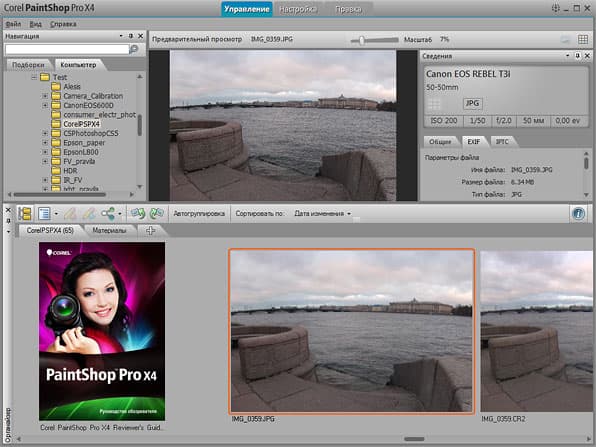Open the Сведения panel header menu arrow

[x=568, y=55]
